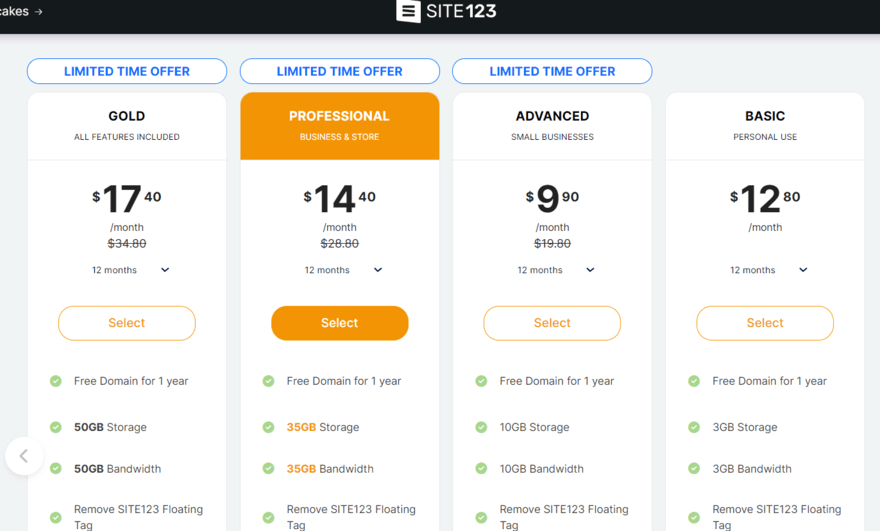The height and width of the screenshot is (531, 880).
Task: Click checkmark beside 10GB Bandwidth
Action: pos(481,468)
